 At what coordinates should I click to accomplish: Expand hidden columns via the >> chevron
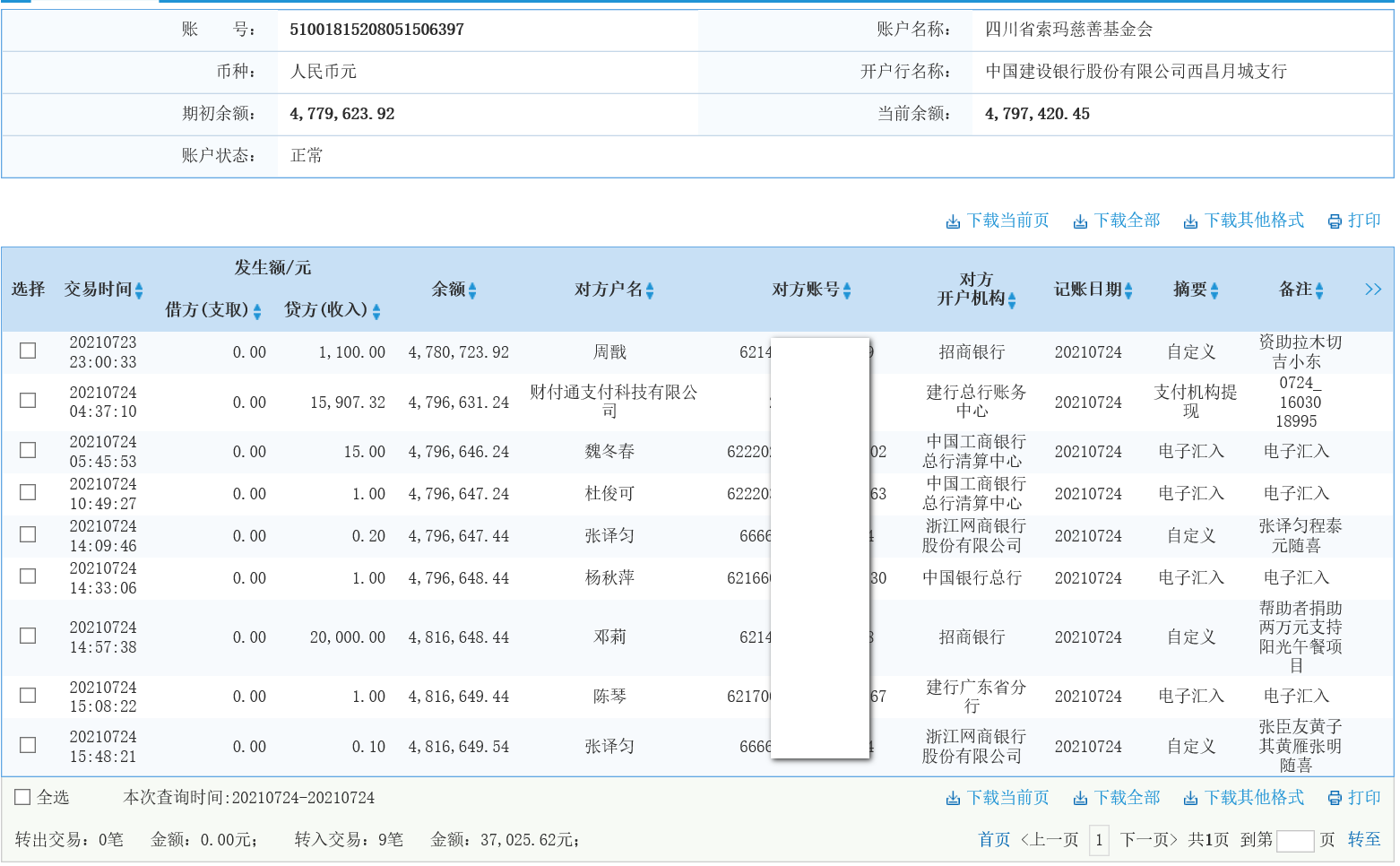1372,289
